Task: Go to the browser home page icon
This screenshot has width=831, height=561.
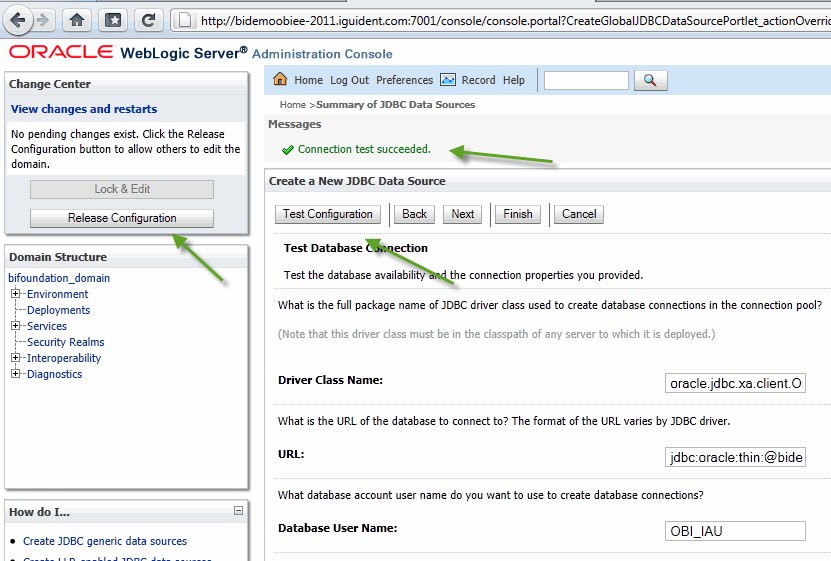Action: click(x=77, y=21)
